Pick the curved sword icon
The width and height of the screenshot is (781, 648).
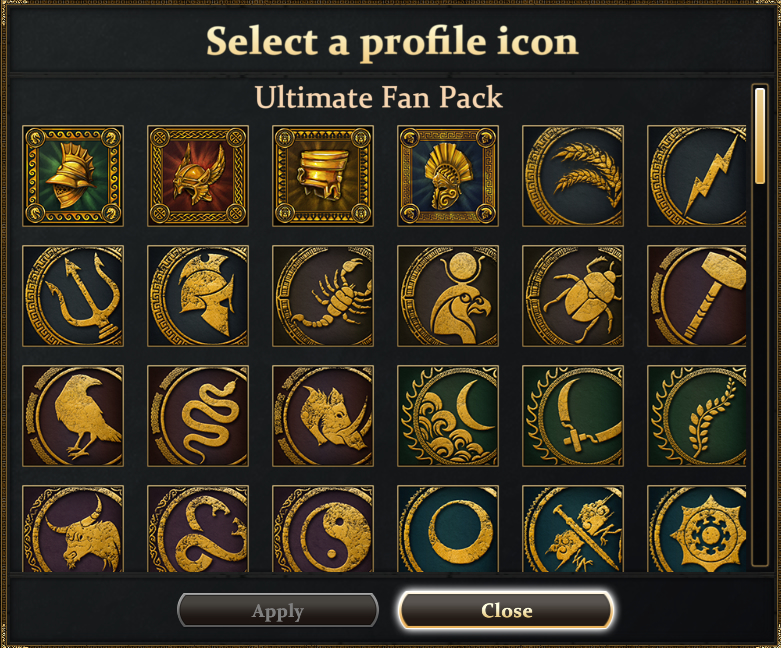click(x=573, y=415)
